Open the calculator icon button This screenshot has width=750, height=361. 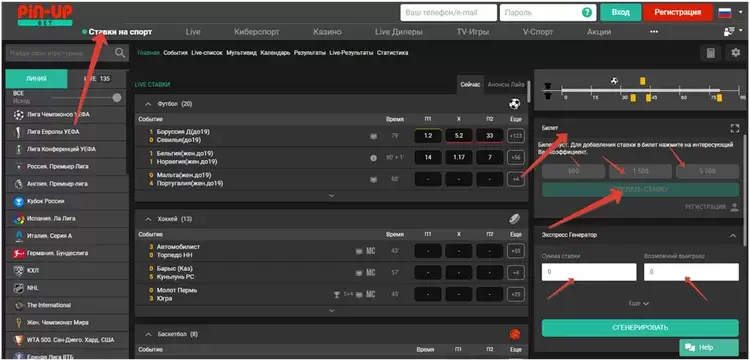click(710, 53)
